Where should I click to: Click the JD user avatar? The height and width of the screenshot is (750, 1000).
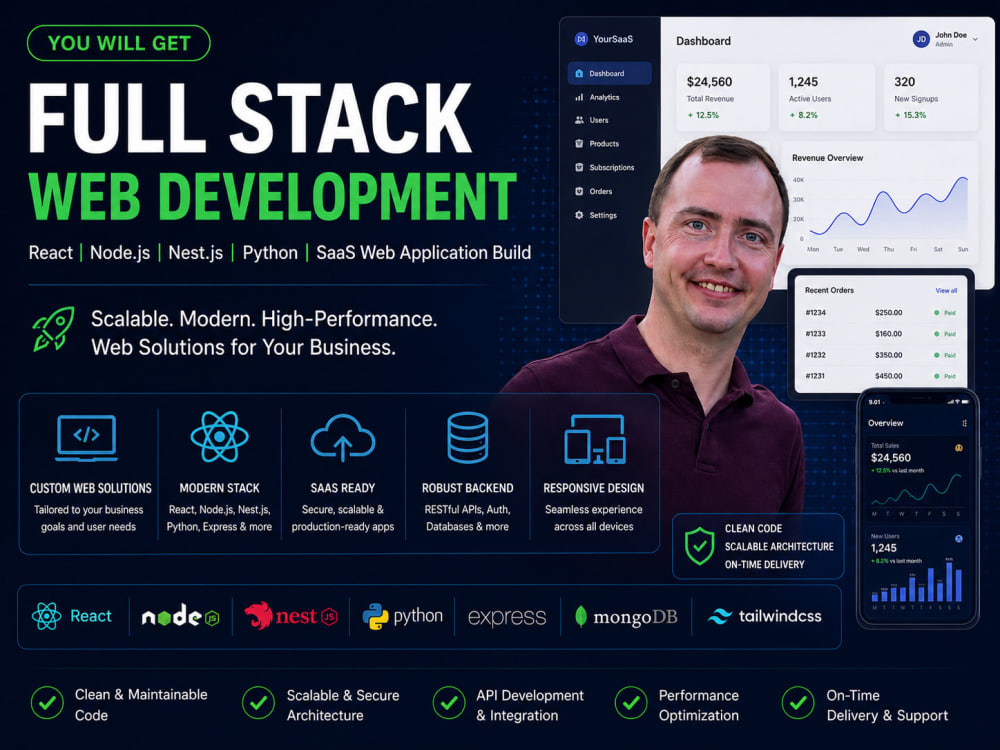point(921,39)
